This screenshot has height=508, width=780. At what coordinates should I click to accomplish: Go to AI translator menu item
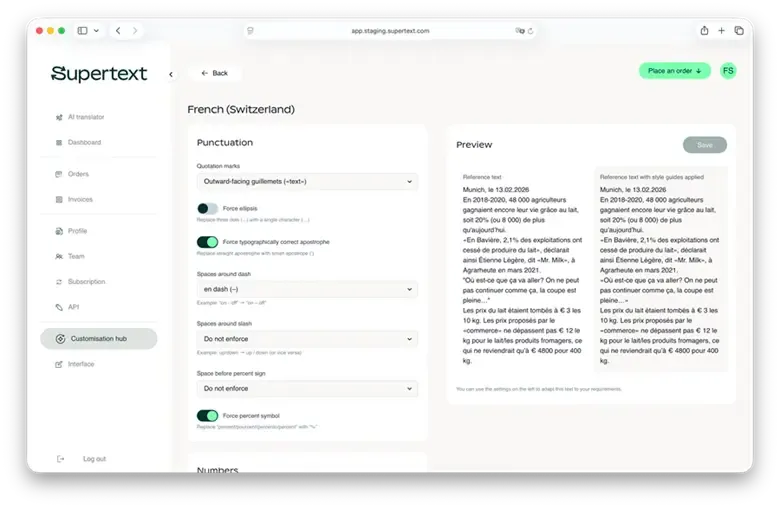click(x=86, y=117)
